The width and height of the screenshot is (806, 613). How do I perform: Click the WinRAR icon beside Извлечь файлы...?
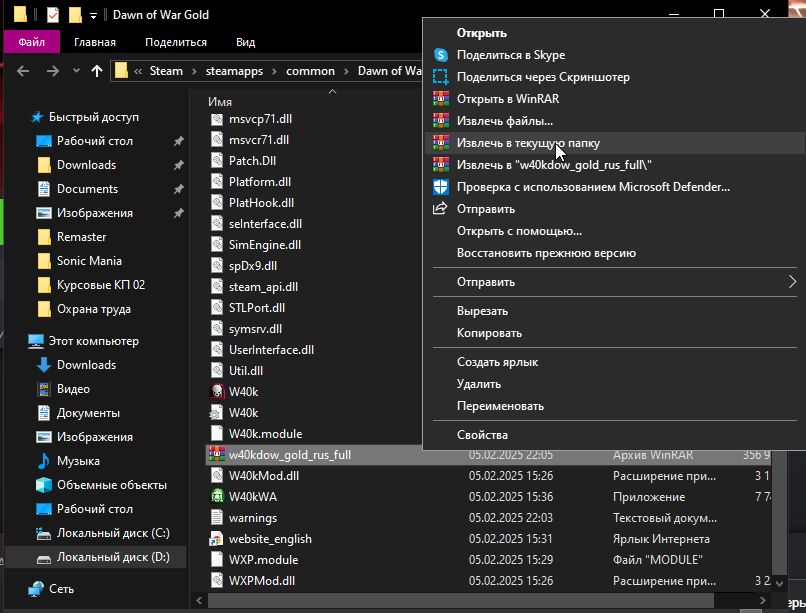click(x=441, y=121)
